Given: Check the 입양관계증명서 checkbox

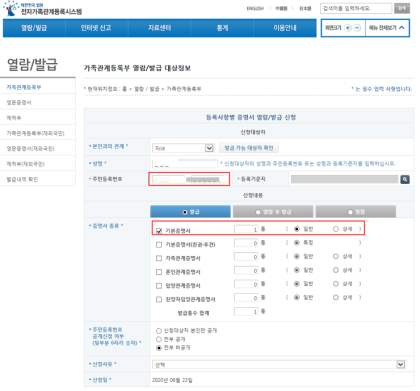Looking at the screenshot, I should [159, 286].
